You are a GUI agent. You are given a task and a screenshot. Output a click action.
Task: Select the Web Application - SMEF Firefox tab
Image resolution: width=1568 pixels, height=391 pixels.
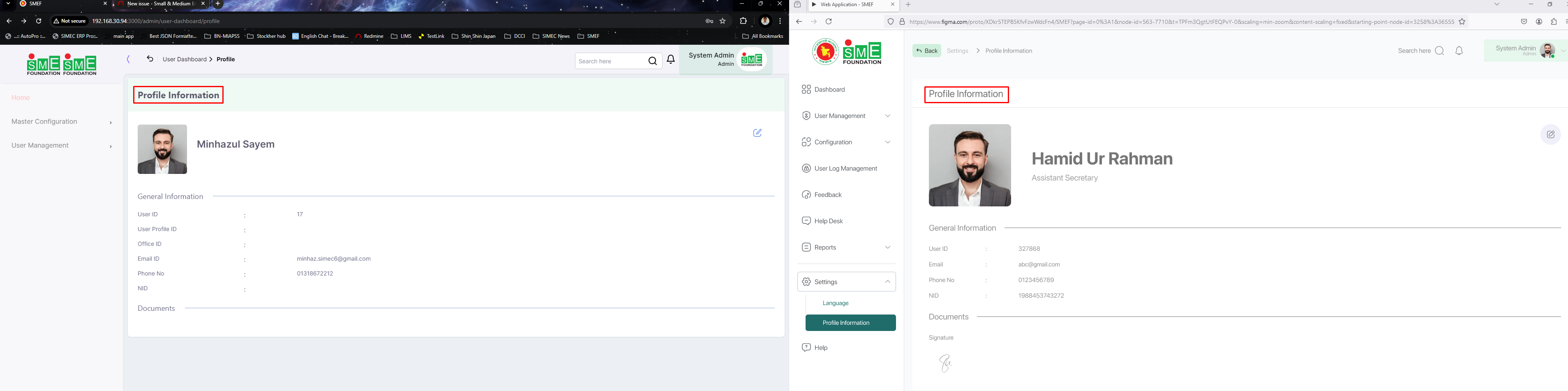[x=853, y=5]
